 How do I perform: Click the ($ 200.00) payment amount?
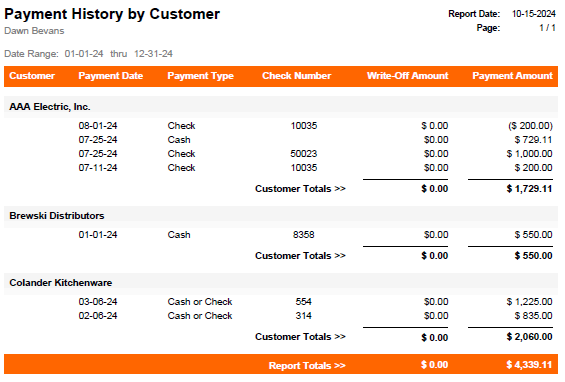pos(530,126)
